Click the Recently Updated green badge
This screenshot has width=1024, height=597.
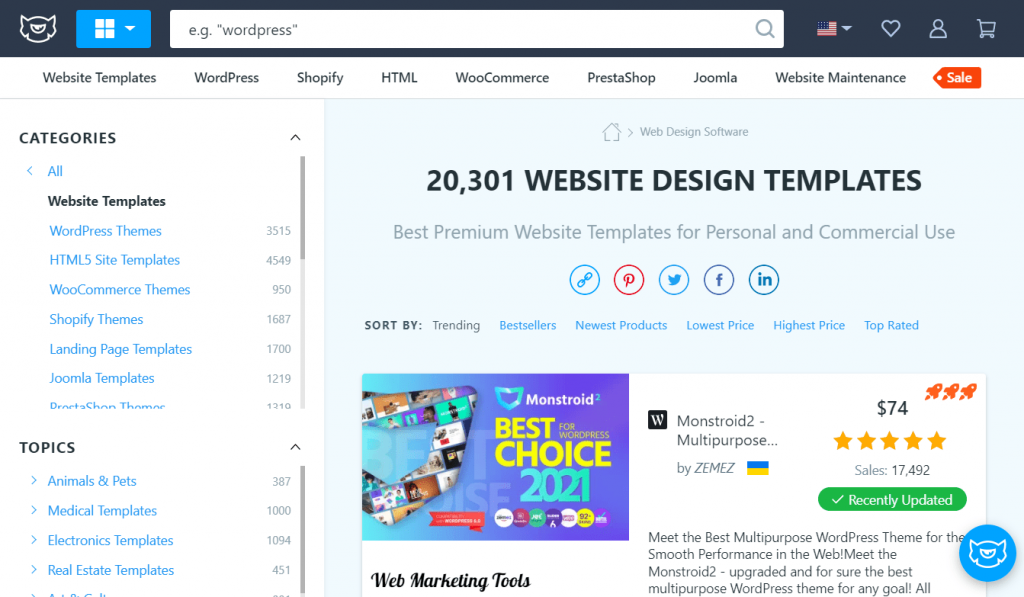892,500
